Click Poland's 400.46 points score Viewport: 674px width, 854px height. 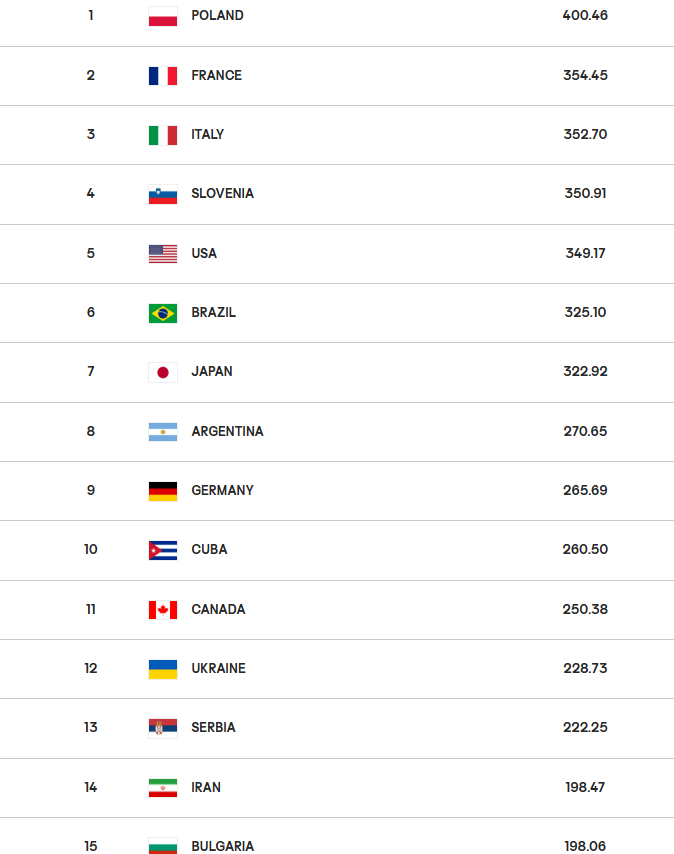tap(585, 16)
